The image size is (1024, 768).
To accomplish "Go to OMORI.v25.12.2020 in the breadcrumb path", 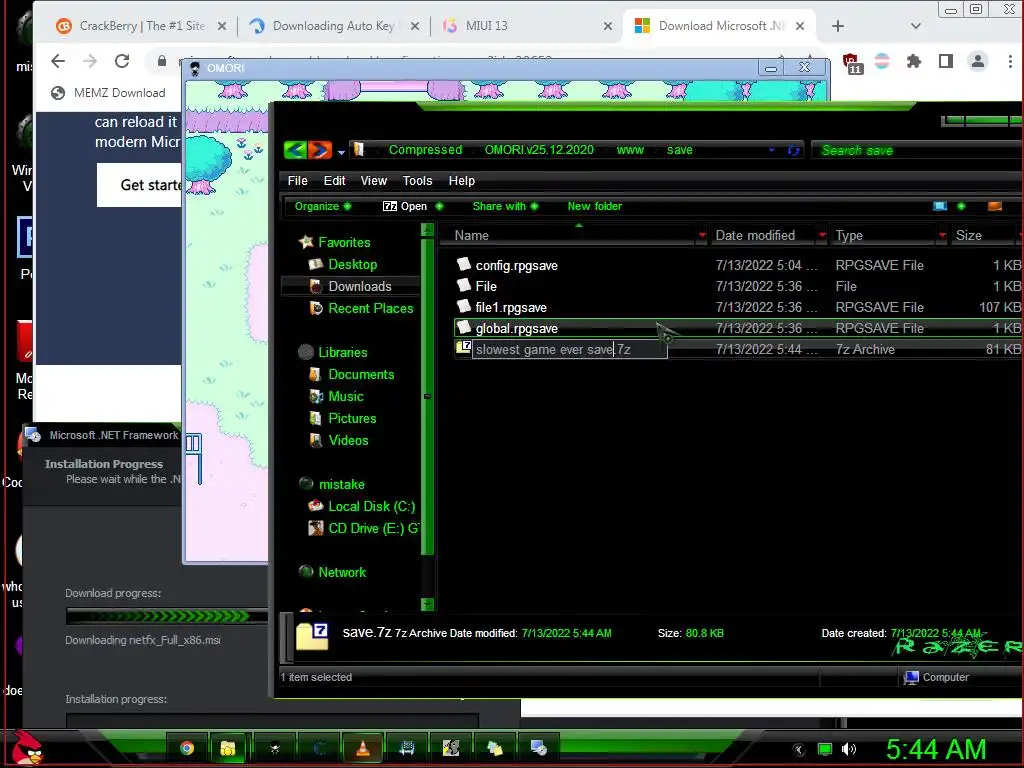I will [539, 150].
